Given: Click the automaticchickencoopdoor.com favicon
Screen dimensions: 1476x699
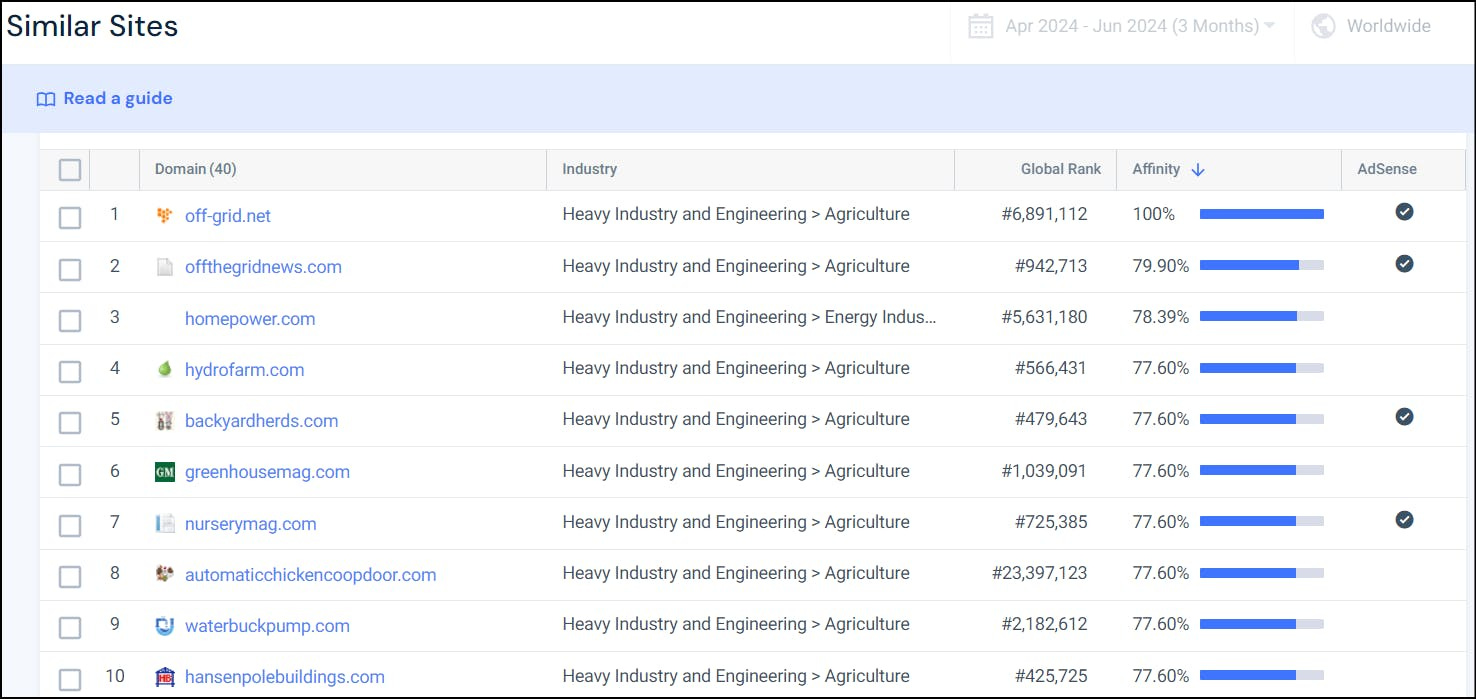Looking at the screenshot, I should click(x=165, y=574).
